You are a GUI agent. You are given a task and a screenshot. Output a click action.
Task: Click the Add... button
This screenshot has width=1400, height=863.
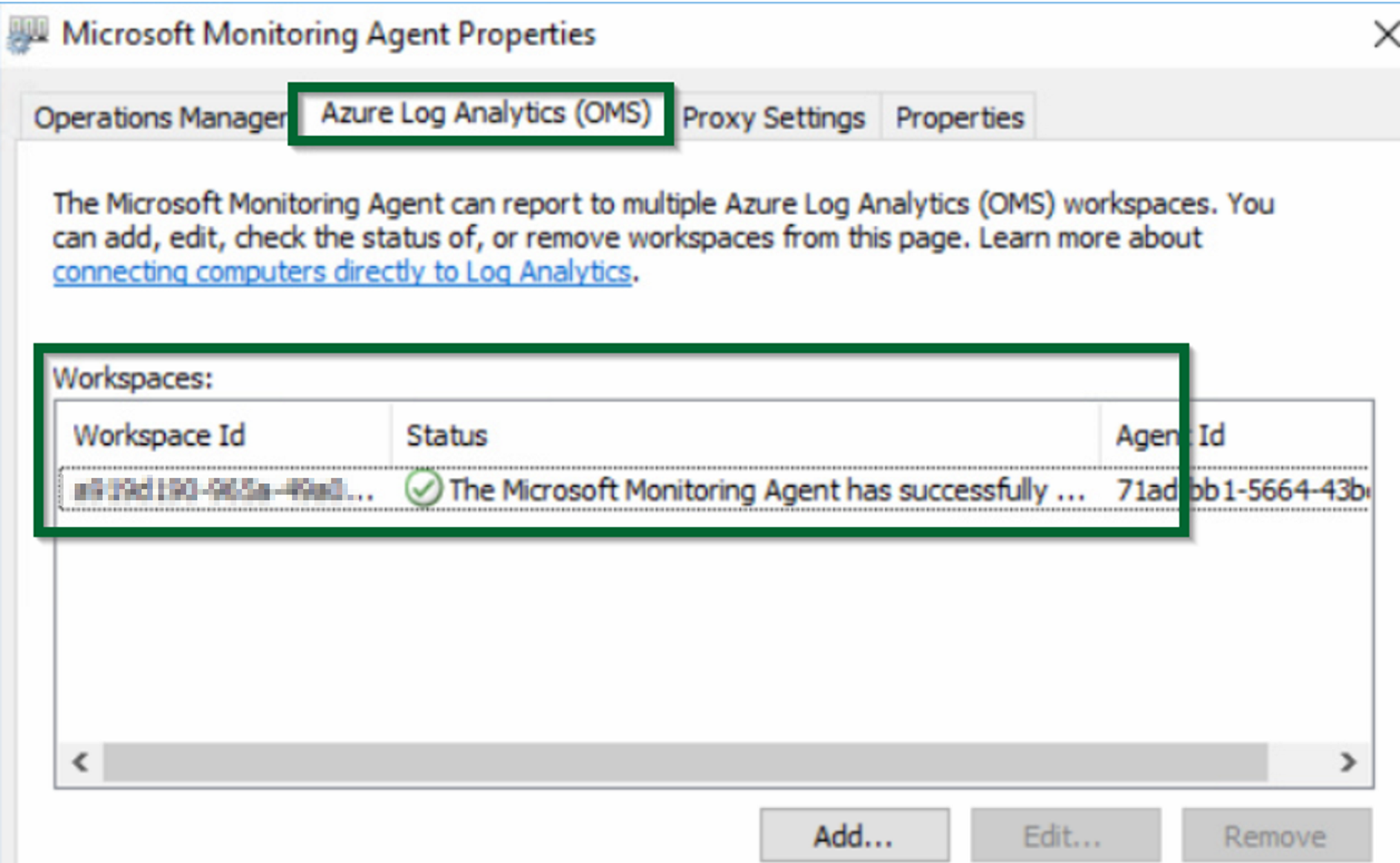(854, 835)
